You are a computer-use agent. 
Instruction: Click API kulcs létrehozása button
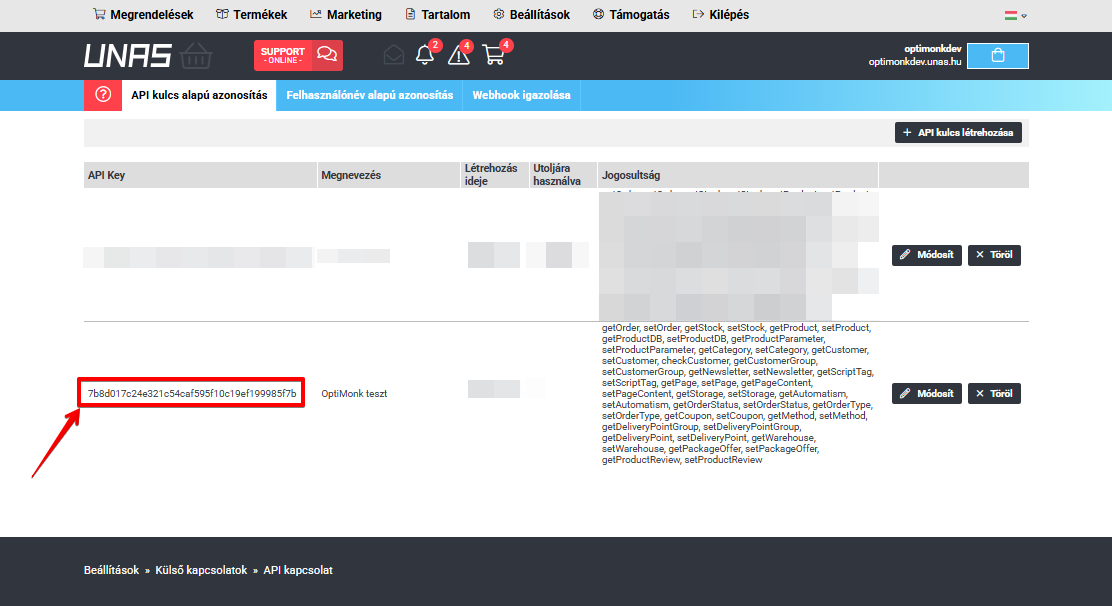958,133
